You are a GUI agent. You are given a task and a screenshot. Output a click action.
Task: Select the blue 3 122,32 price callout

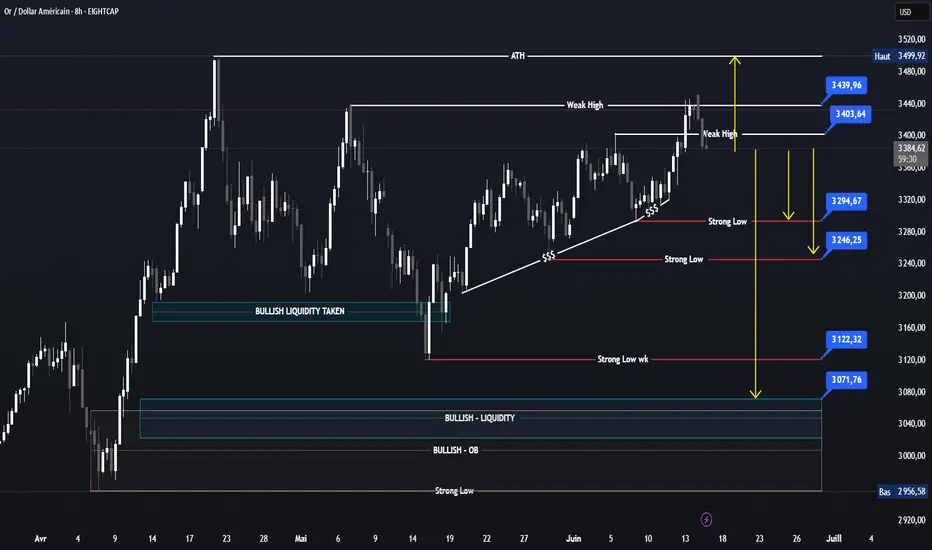(846, 339)
